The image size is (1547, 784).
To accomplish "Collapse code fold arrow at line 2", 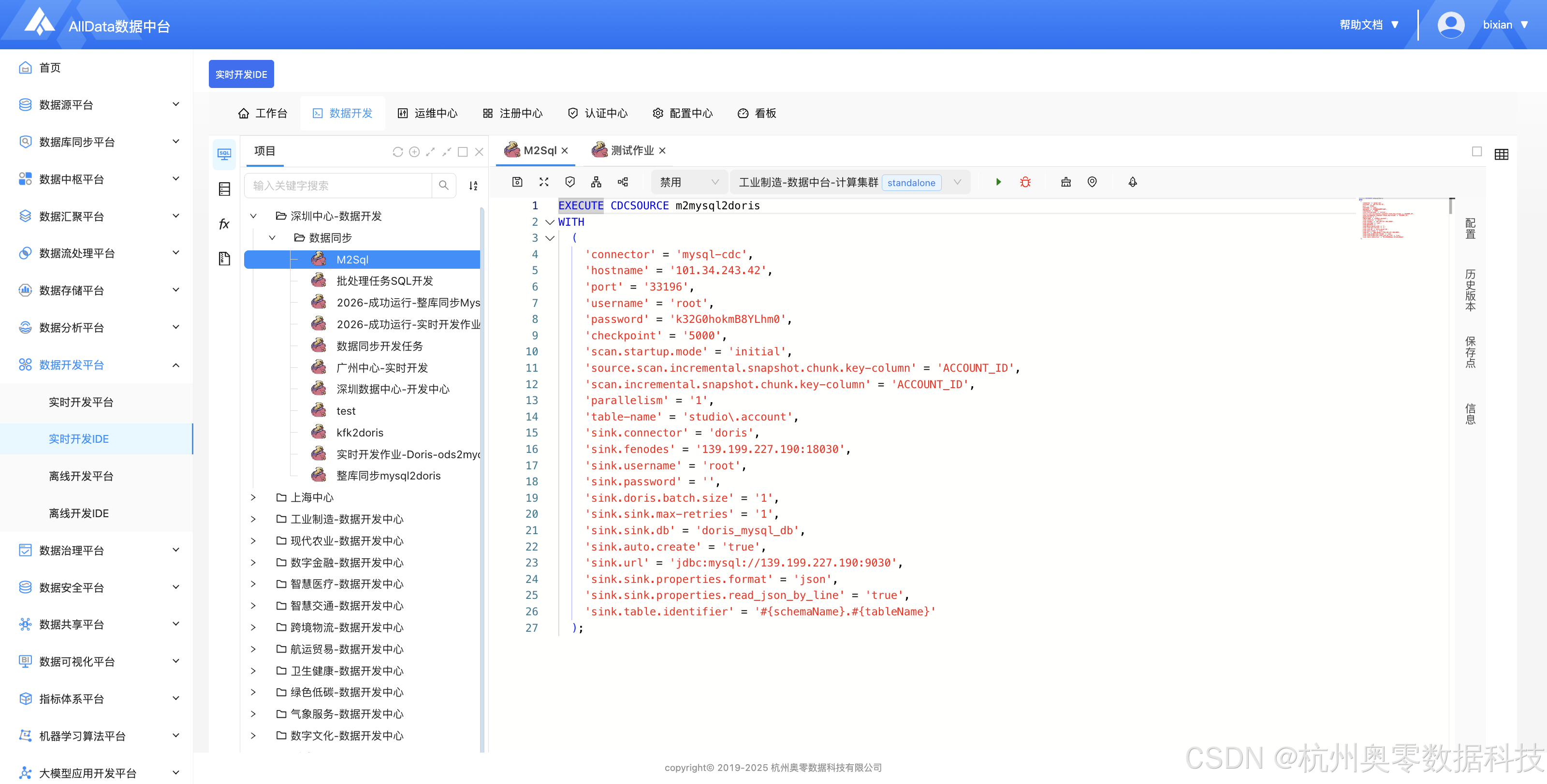I will click(550, 222).
